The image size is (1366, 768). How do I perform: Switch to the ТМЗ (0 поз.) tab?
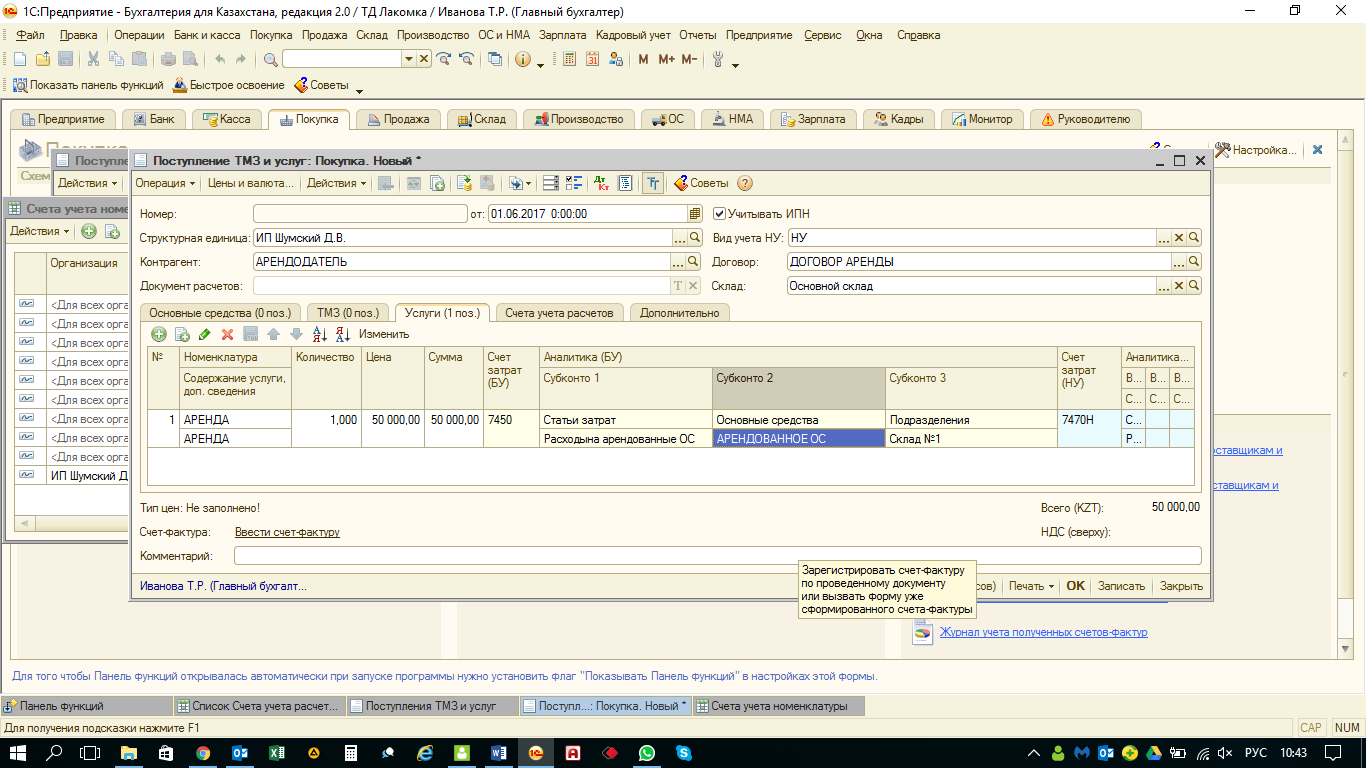[348, 313]
